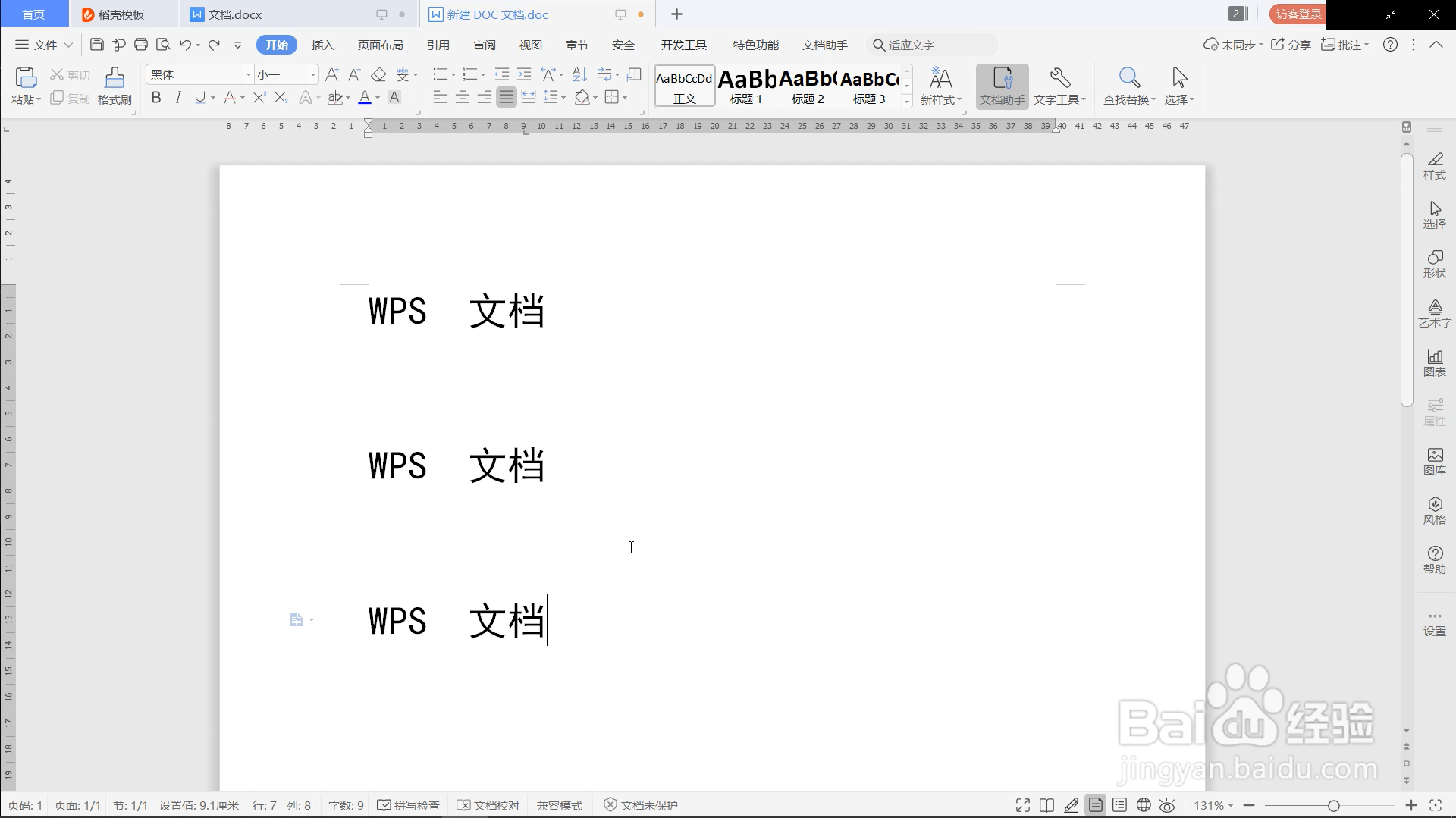The image size is (1456, 818).
Task: Open the Find and Replace tool
Action: 1128,85
